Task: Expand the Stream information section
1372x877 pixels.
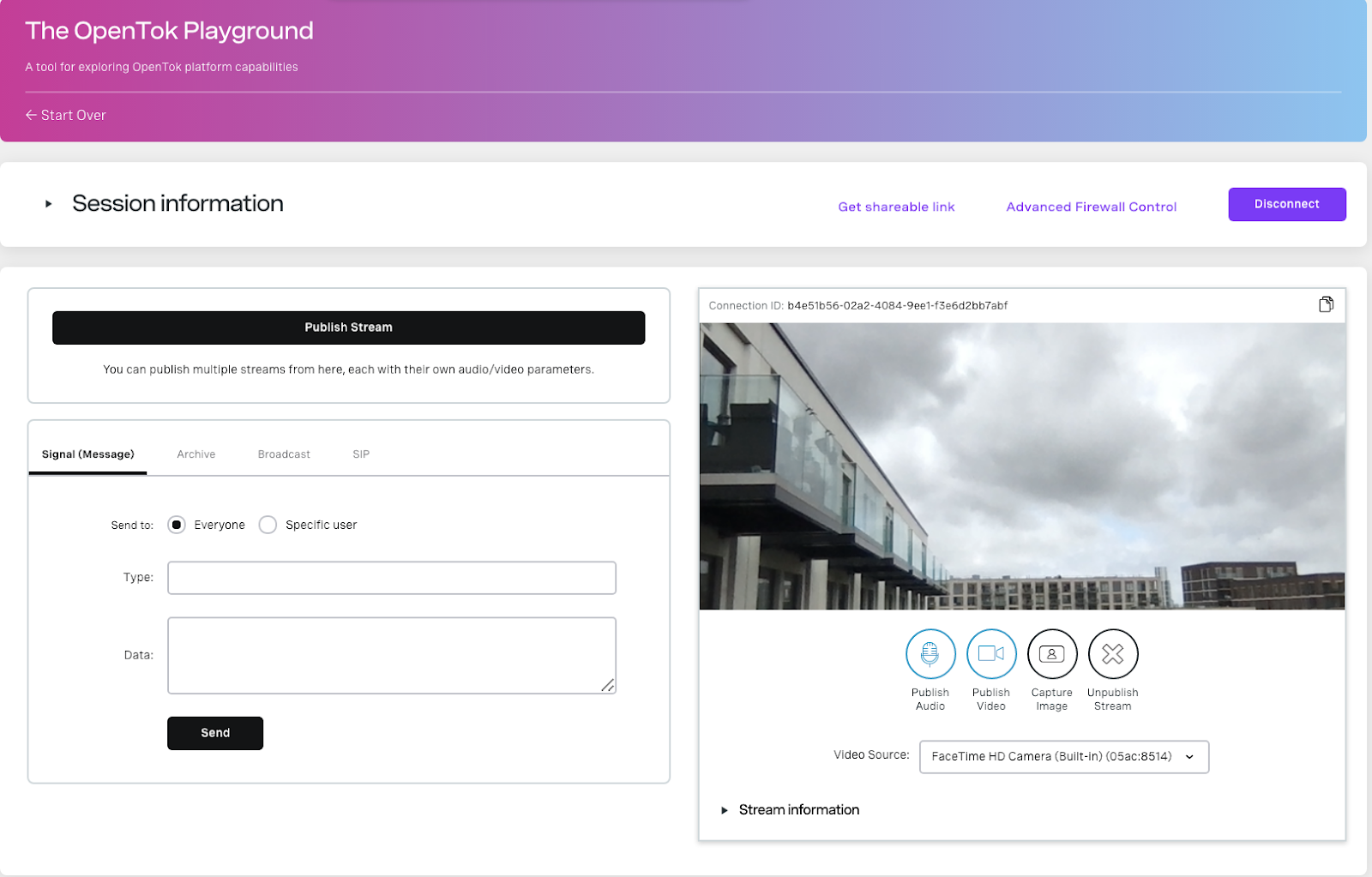Action: tap(725, 810)
